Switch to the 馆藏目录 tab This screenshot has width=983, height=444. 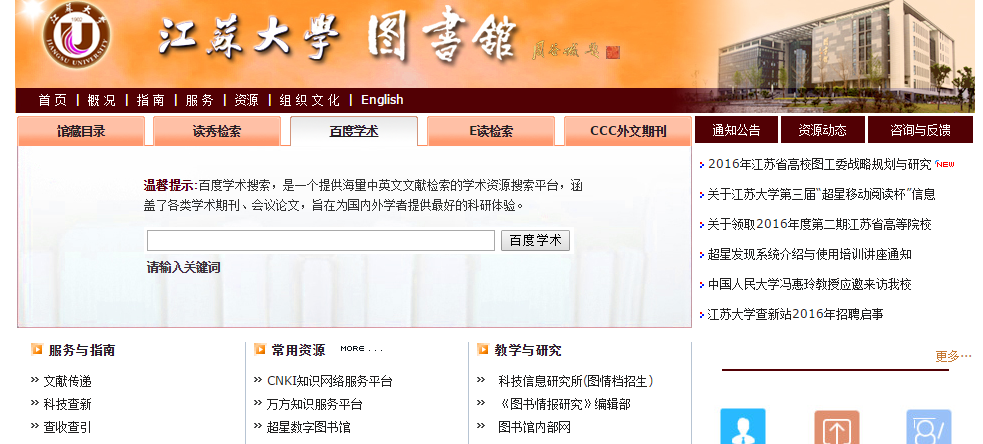pyautogui.click(x=81, y=131)
